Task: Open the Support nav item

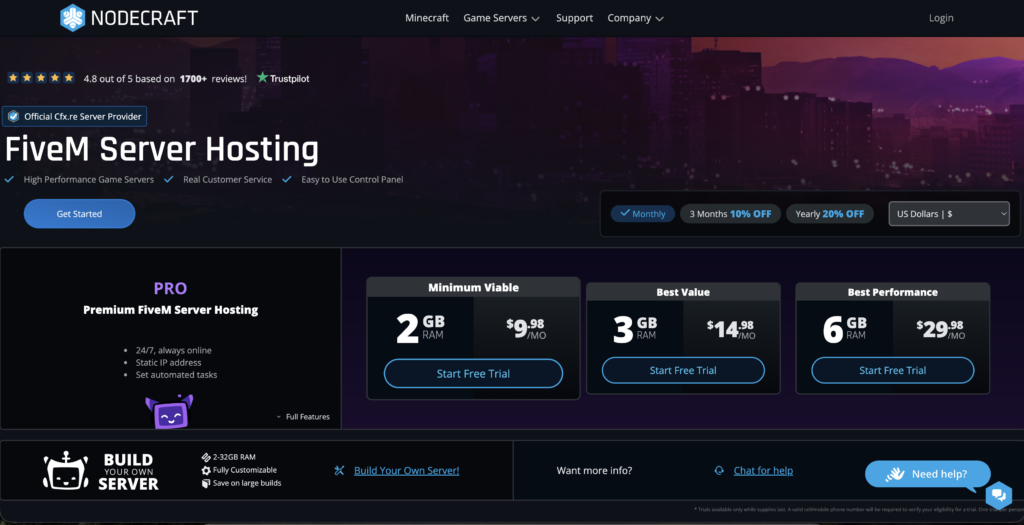Action: pos(575,18)
